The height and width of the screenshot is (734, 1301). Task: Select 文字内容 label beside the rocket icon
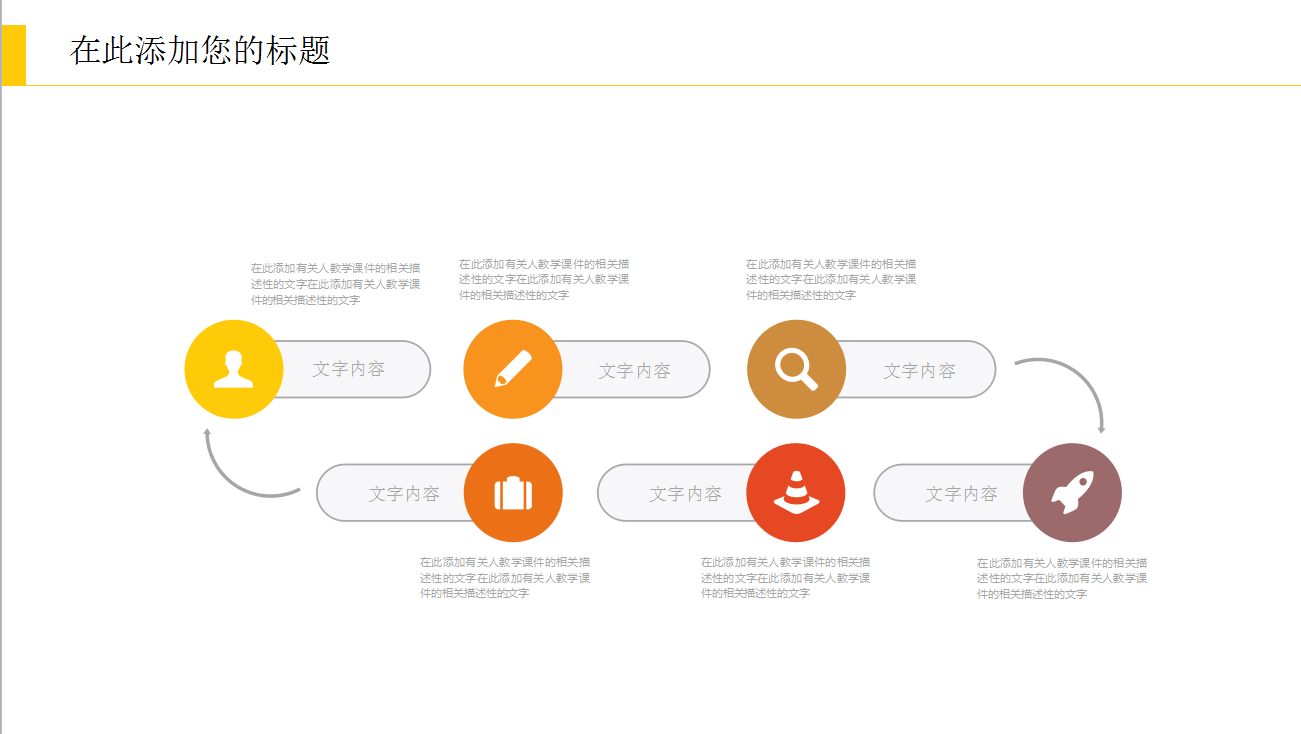[x=961, y=494]
